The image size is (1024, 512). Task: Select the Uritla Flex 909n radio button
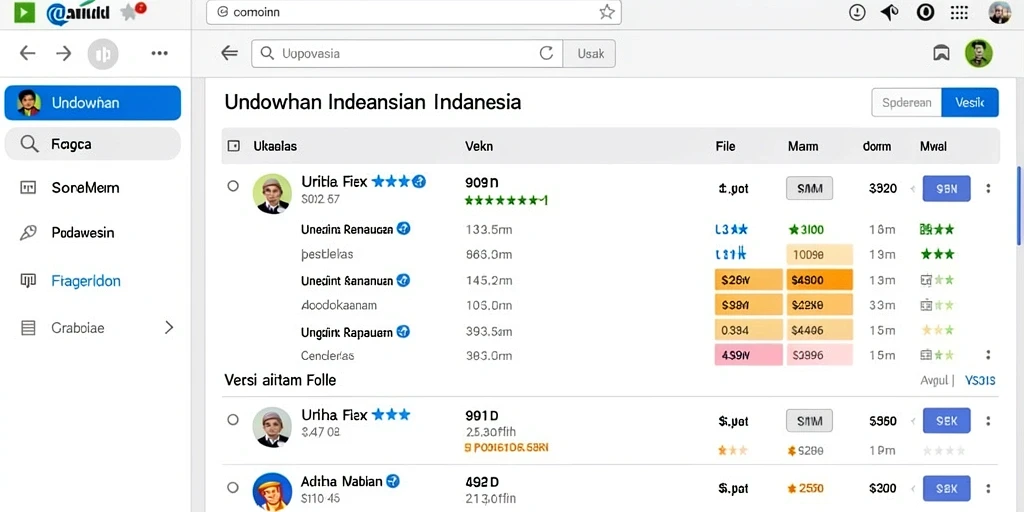tap(233, 186)
